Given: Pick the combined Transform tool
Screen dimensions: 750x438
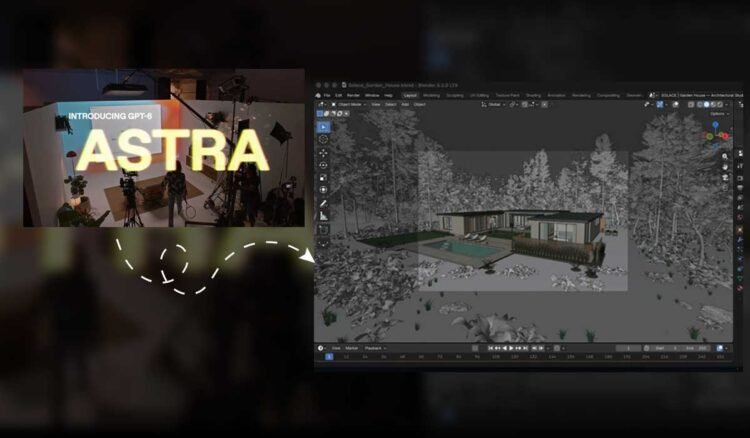Looking at the screenshot, I should tap(323, 190).
